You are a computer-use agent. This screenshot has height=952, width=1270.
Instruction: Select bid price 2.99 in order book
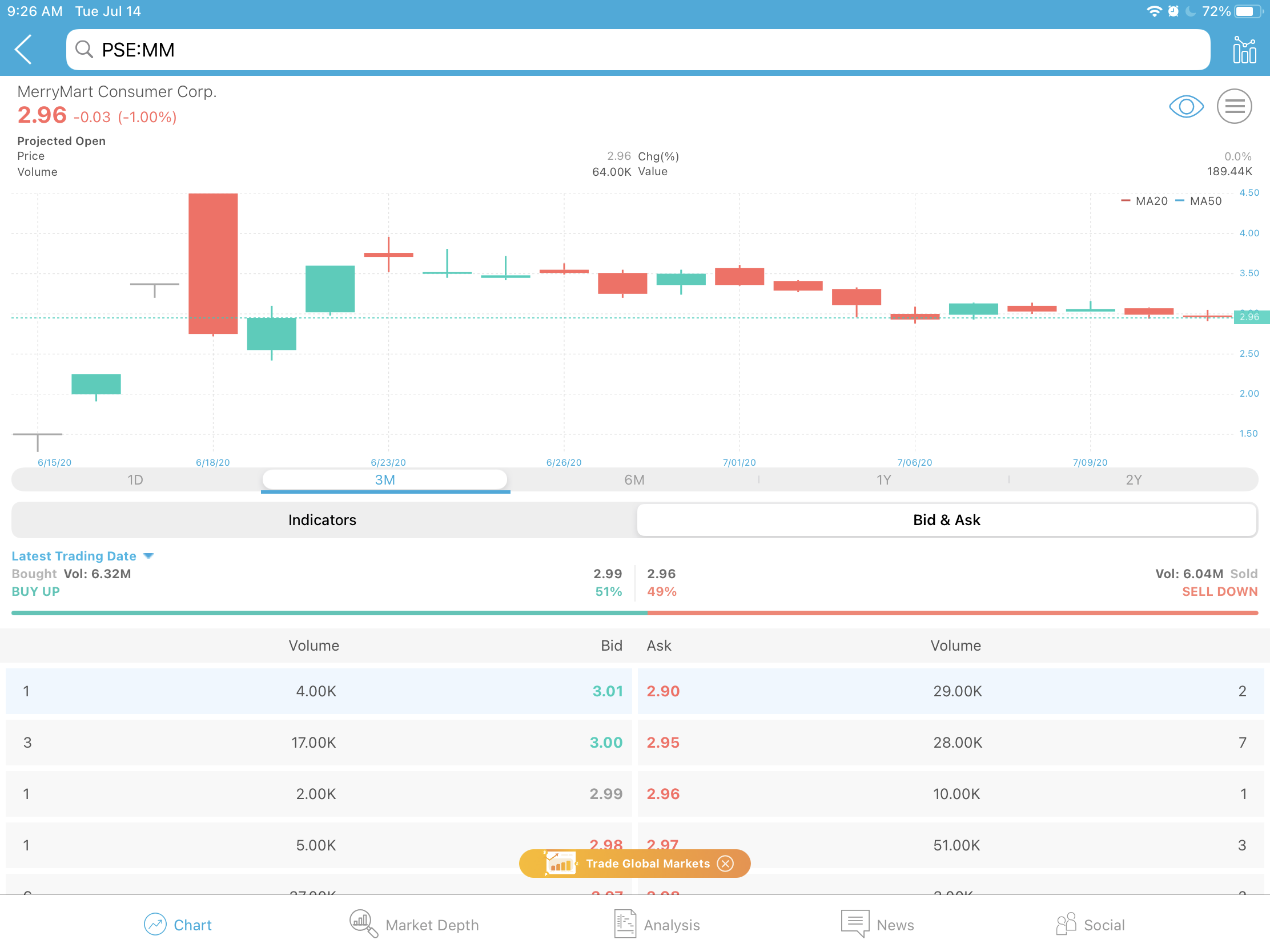[x=606, y=794]
